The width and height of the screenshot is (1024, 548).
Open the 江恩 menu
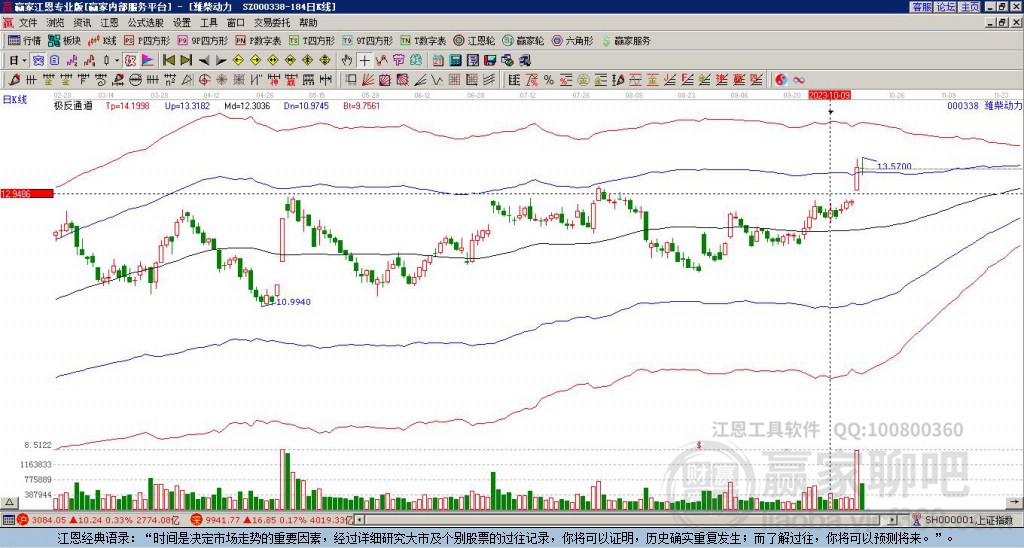(109, 23)
